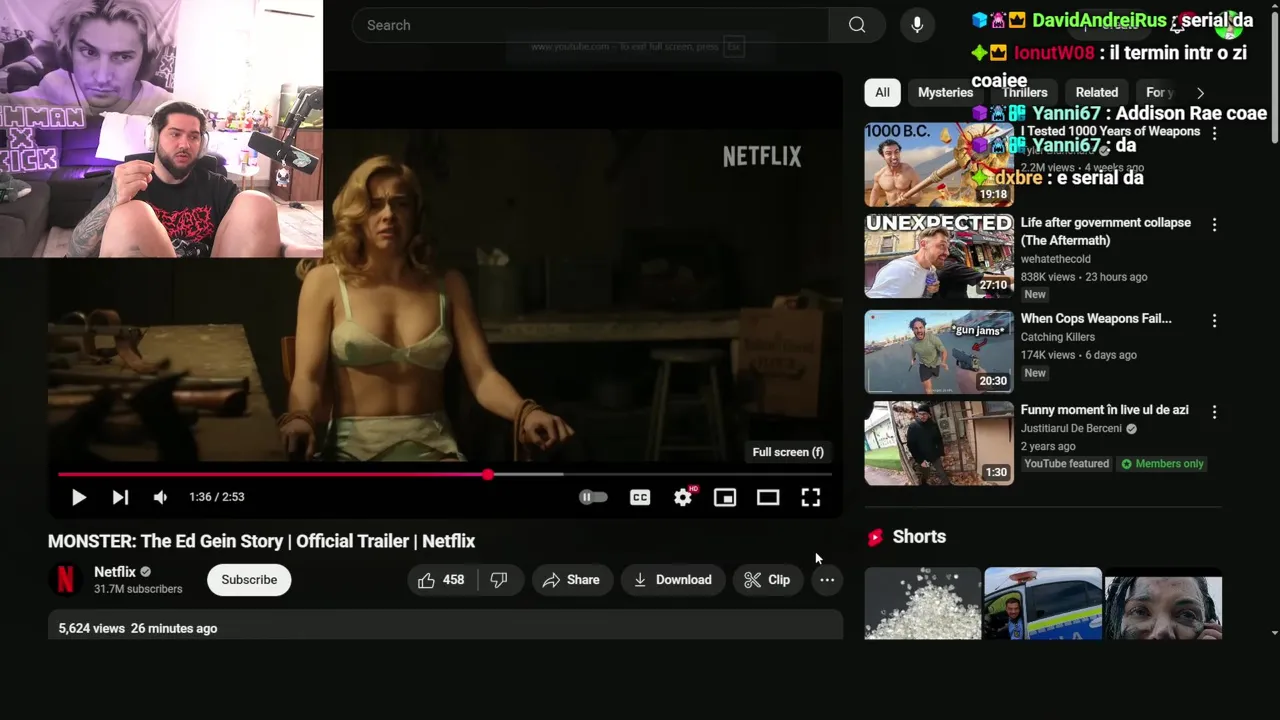
Task: Click the search magnifier button
Action: click(x=857, y=25)
